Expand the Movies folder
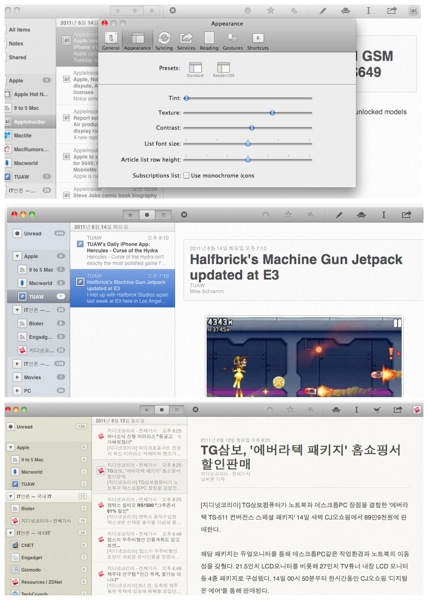Screen dimensions: 428x600 pos(17,377)
